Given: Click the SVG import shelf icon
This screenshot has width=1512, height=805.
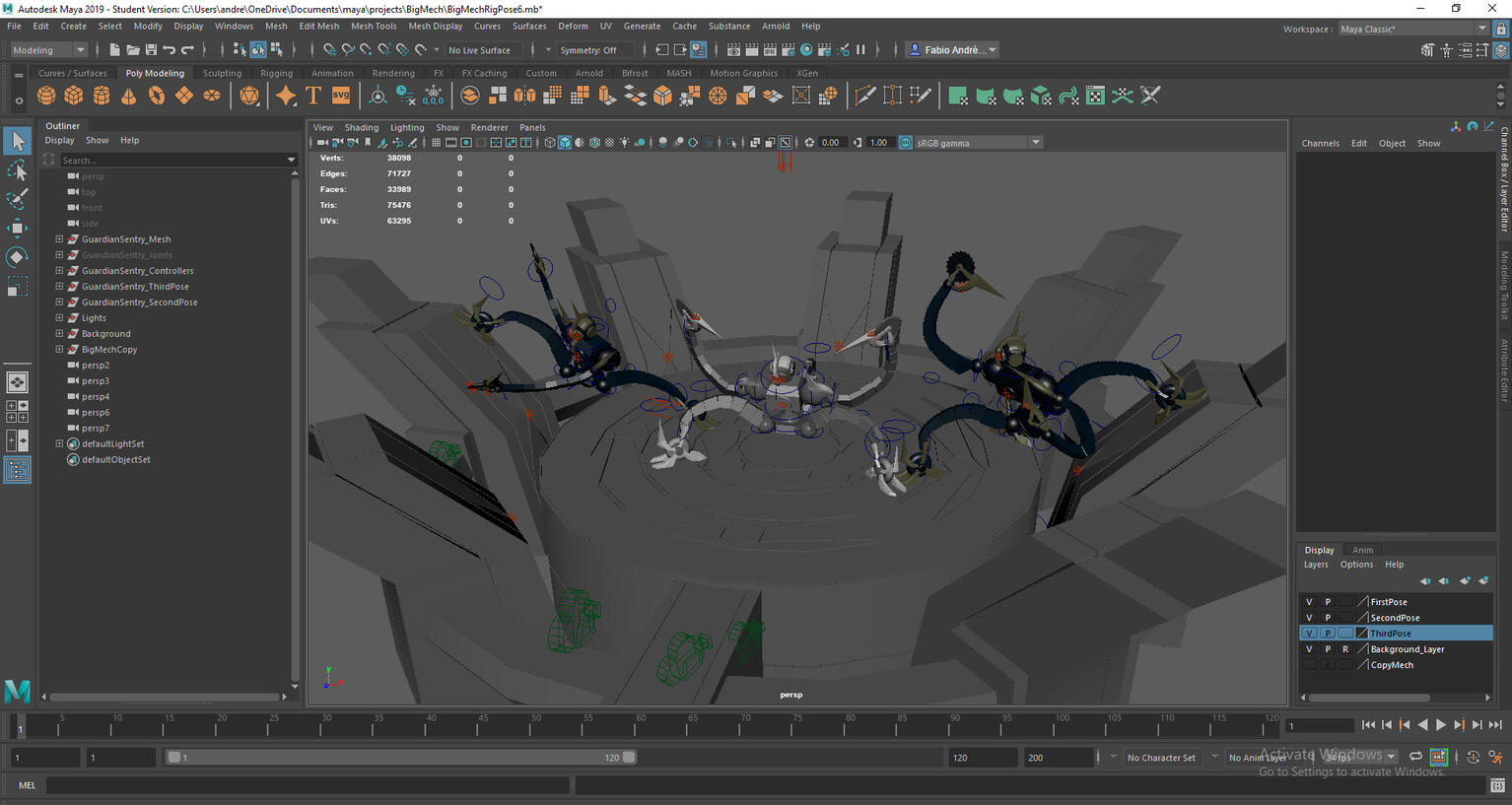Looking at the screenshot, I should coord(341,96).
